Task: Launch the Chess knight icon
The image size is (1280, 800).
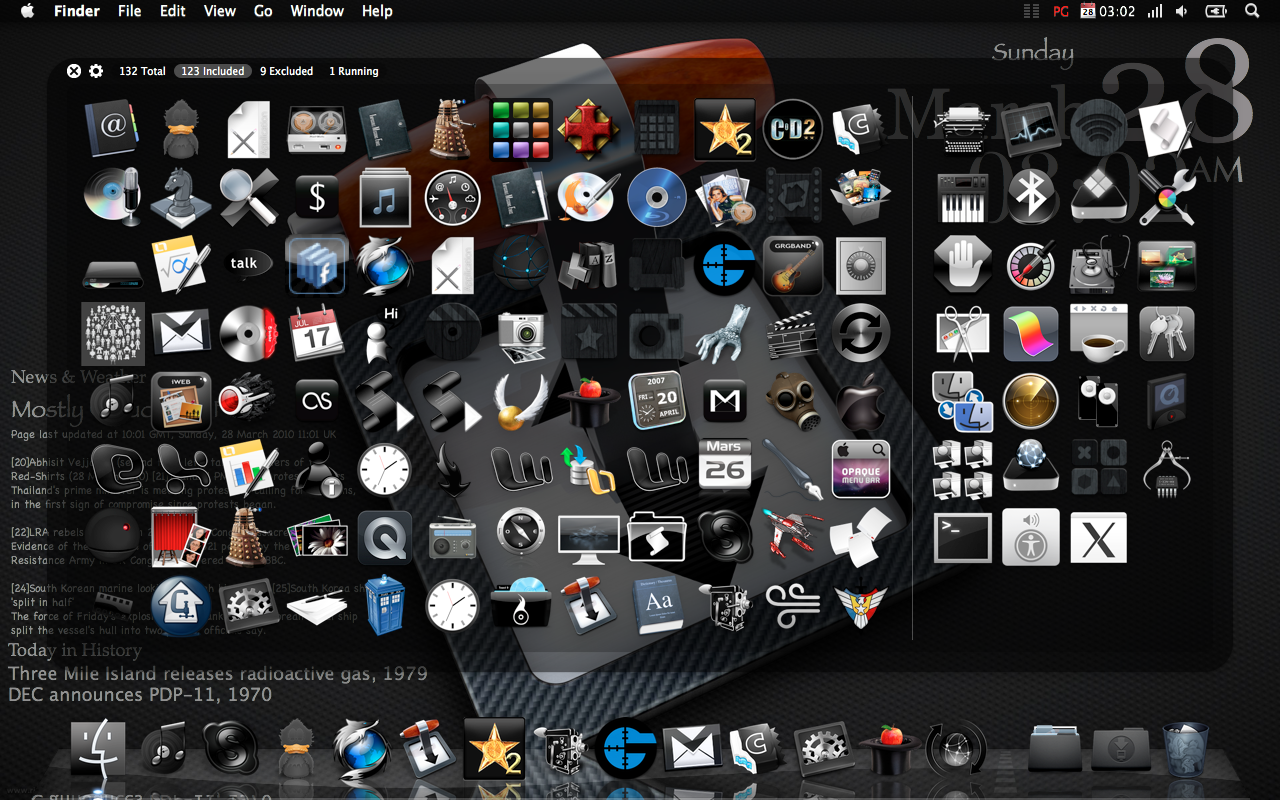Action: (x=180, y=198)
